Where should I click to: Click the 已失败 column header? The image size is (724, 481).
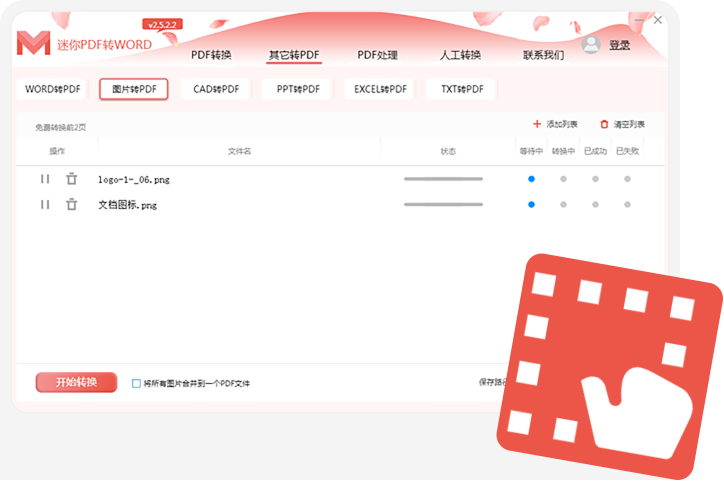(627, 151)
